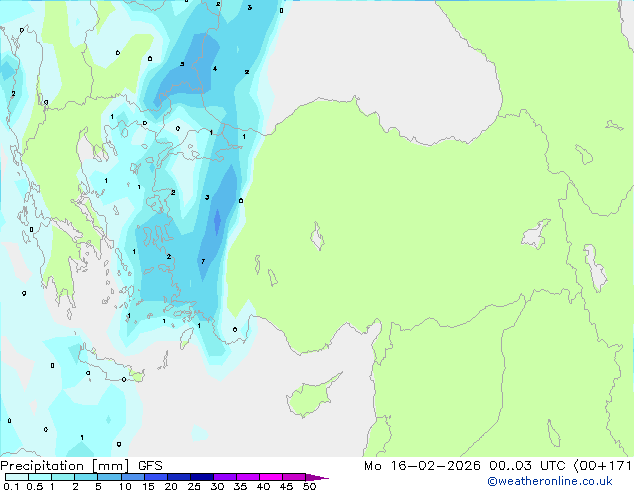
Task: Select the 2–5 mm legend color swatch
Action: 86,477
